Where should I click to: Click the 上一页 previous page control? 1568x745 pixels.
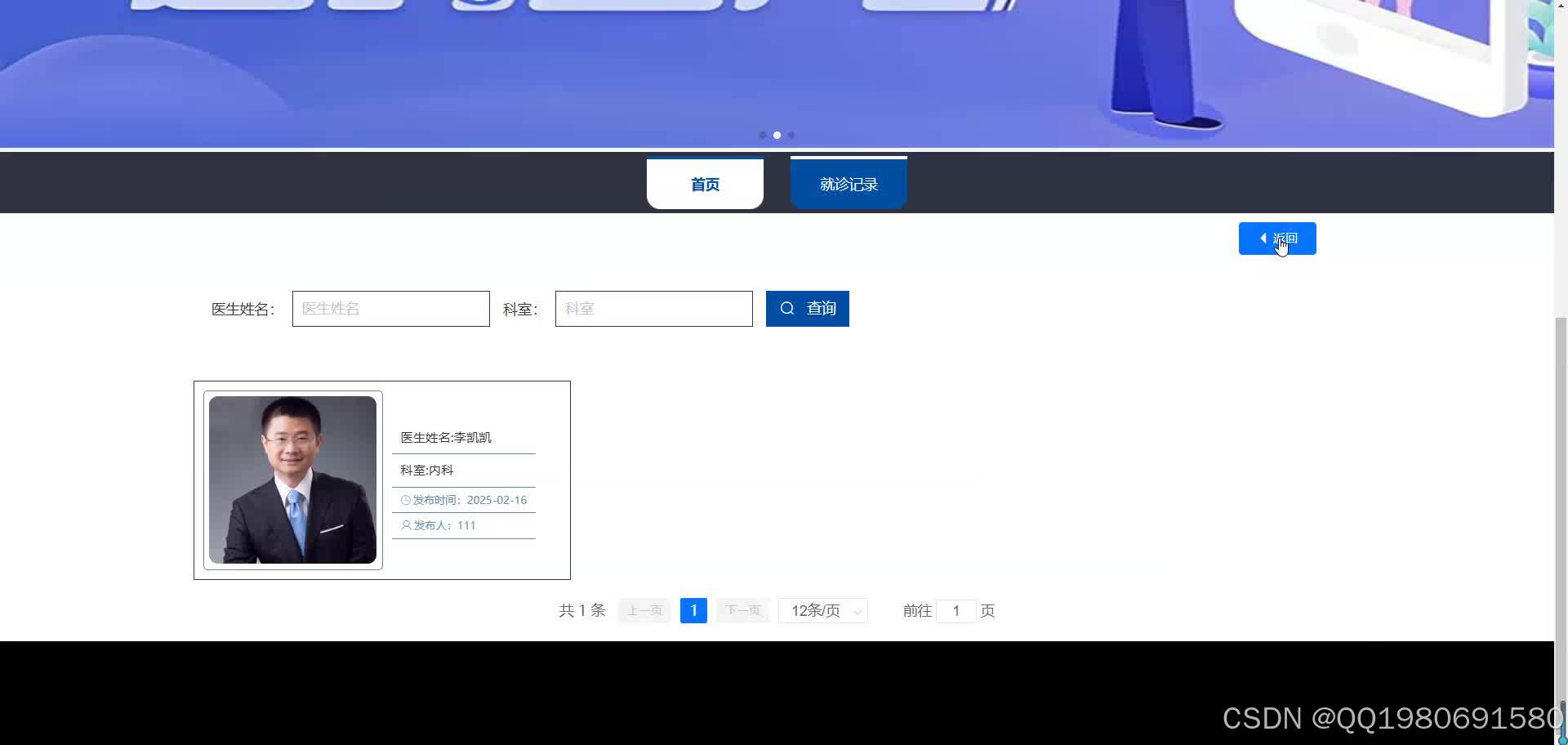click(644, 610)
